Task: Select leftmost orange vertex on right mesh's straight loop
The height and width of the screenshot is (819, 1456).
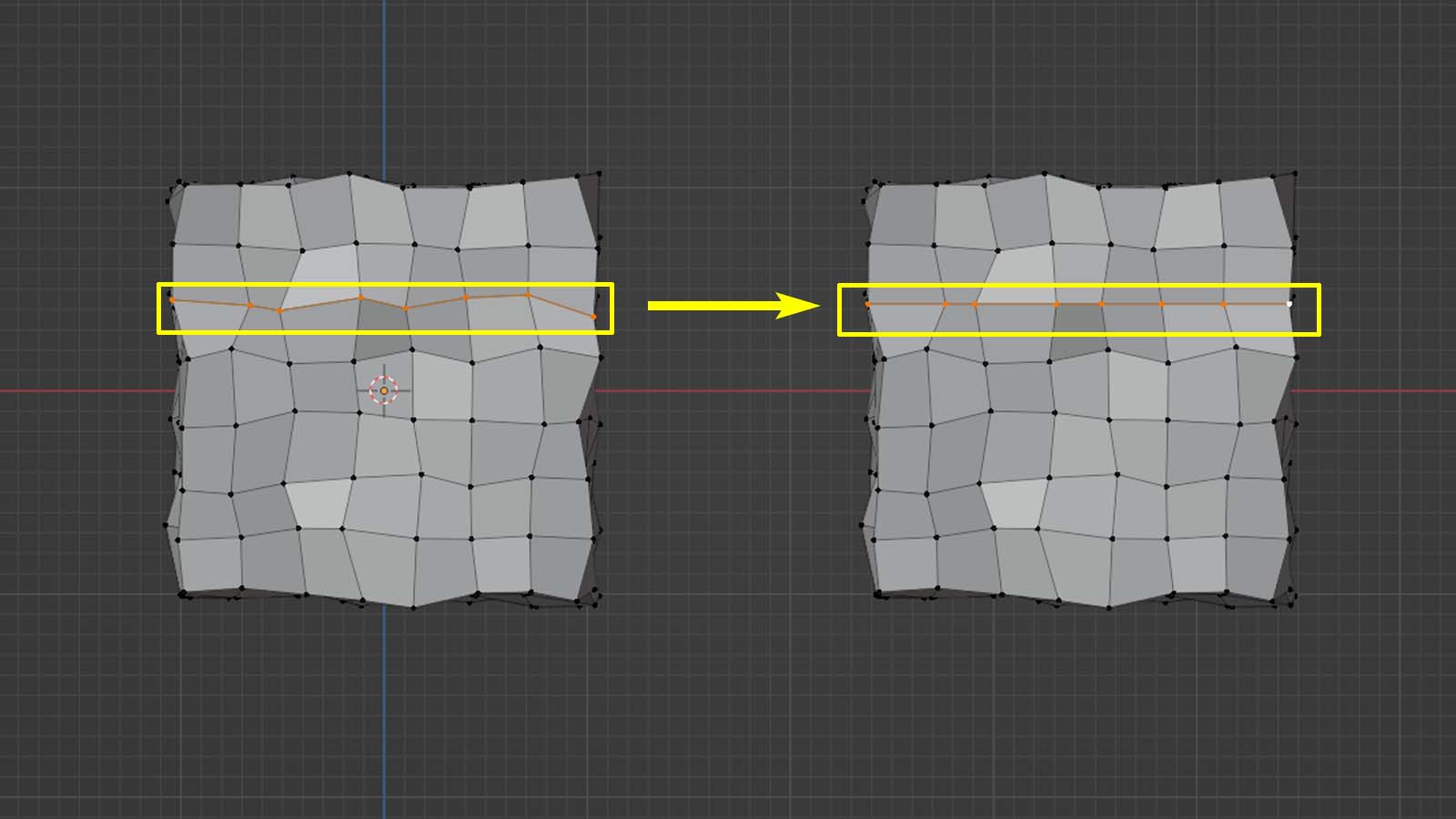Action: [x=867, y=304]
